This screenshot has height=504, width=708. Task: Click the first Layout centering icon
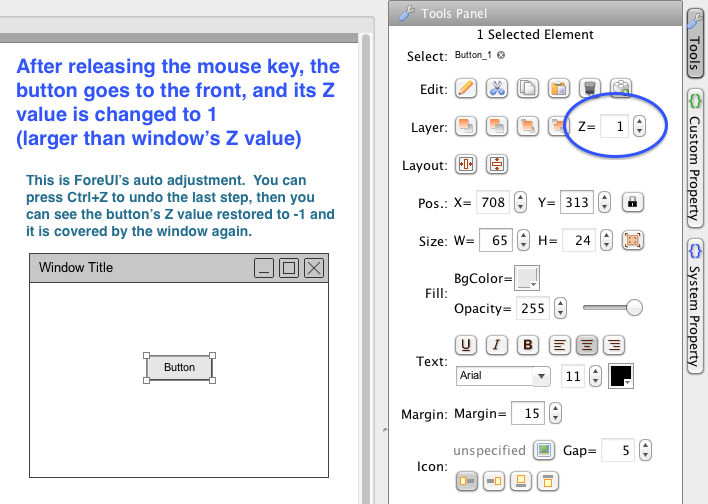[465, 164]
